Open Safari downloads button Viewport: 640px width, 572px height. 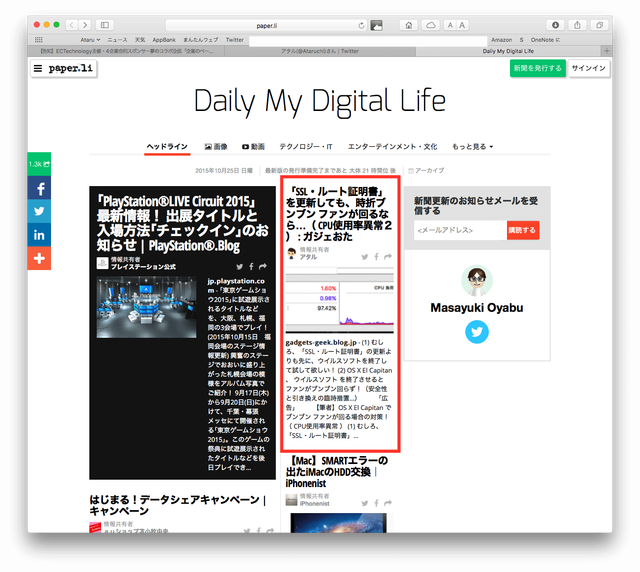tap(555, 25)
